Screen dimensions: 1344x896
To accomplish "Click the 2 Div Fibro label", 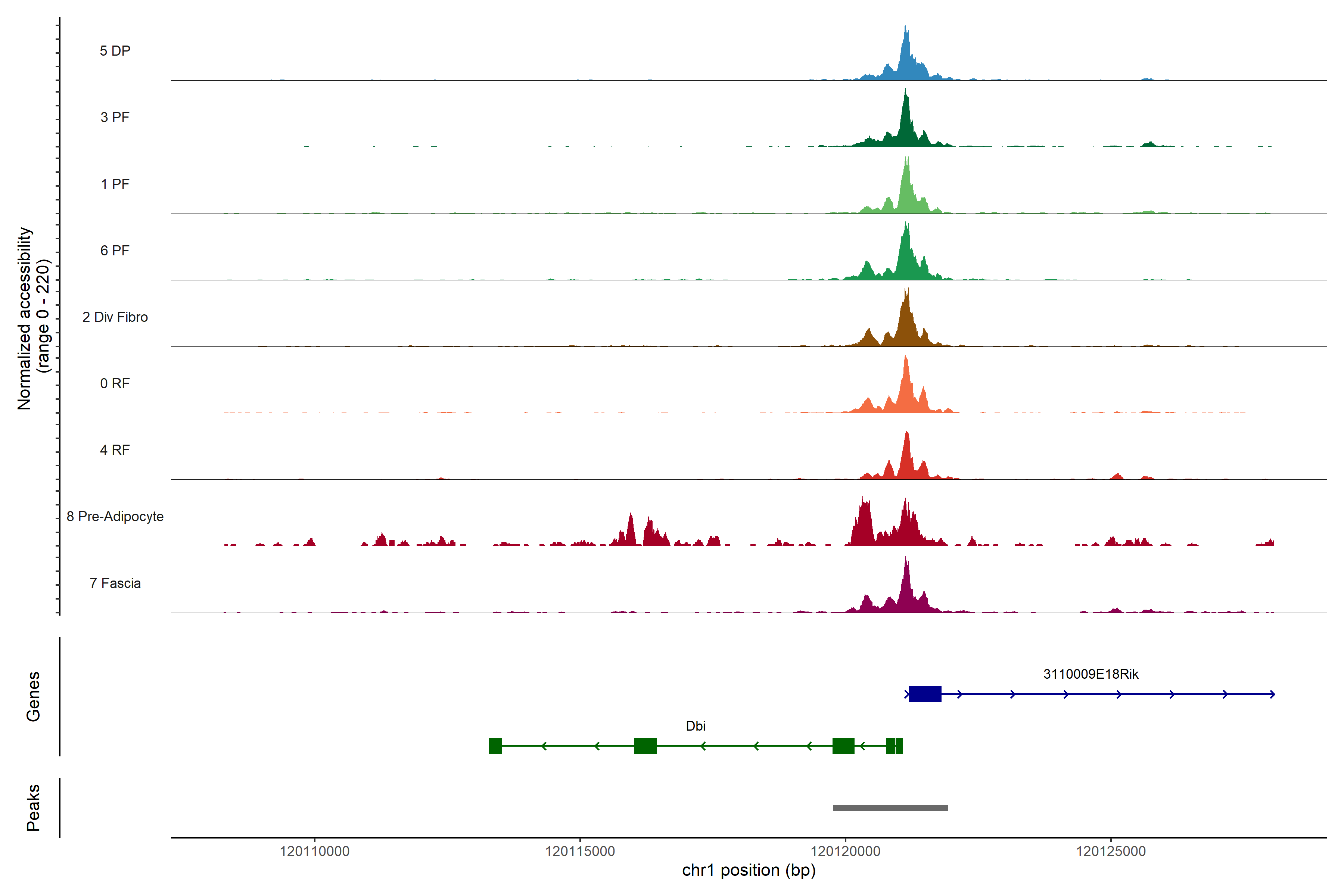I will point(115,317).
